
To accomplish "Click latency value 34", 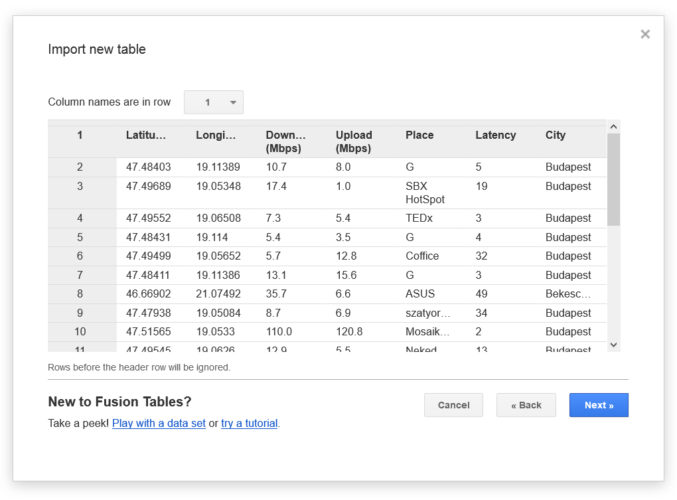I will coord(481,313).
